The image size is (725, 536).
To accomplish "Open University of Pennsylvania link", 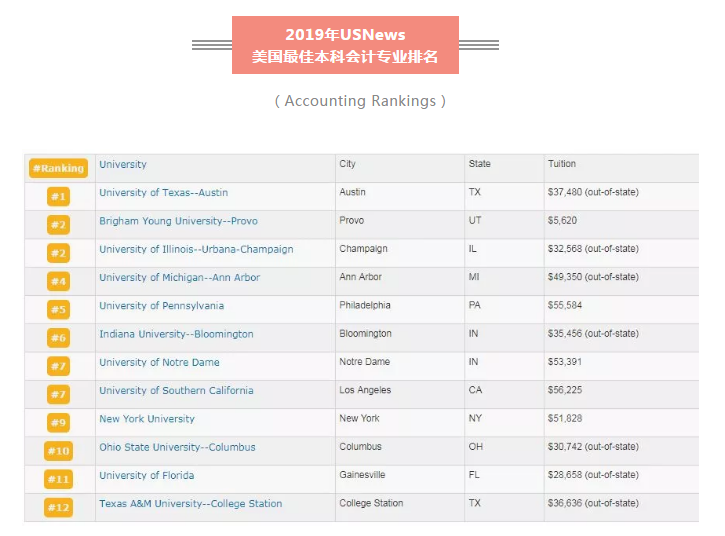I will click(x=161, y=306).
